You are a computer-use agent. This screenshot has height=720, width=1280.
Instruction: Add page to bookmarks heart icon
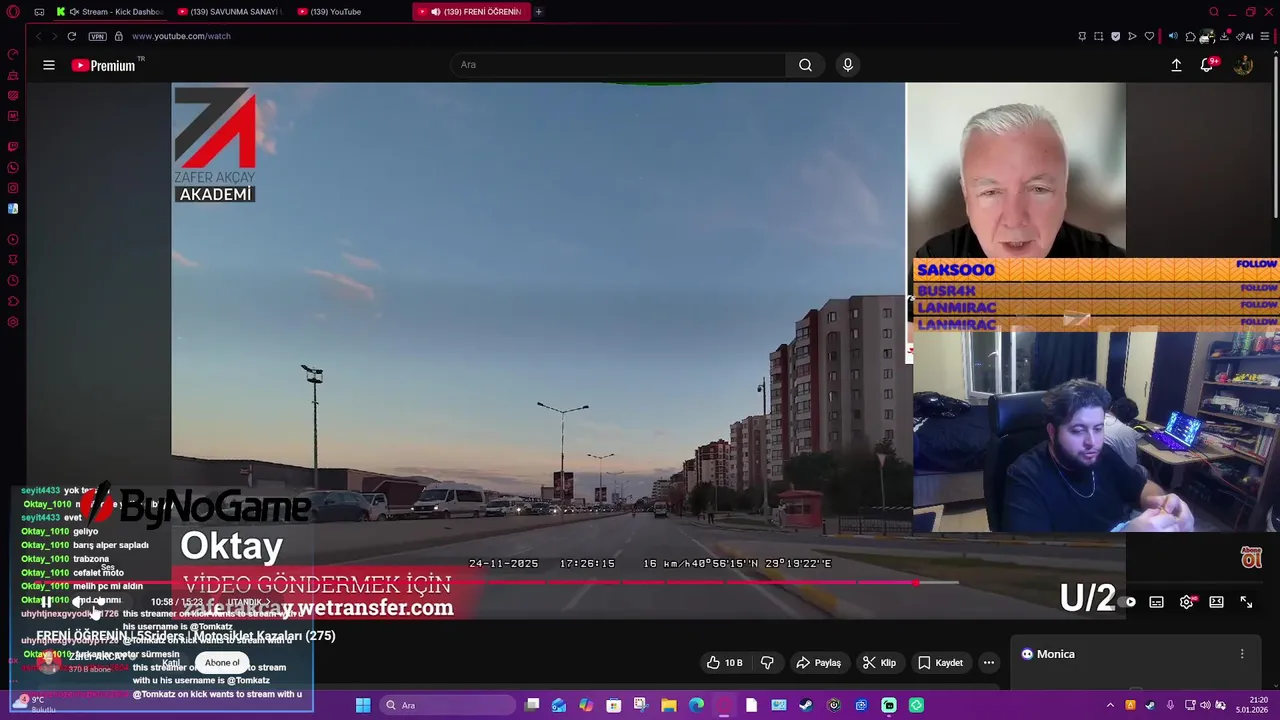(x=1149, y=36)
